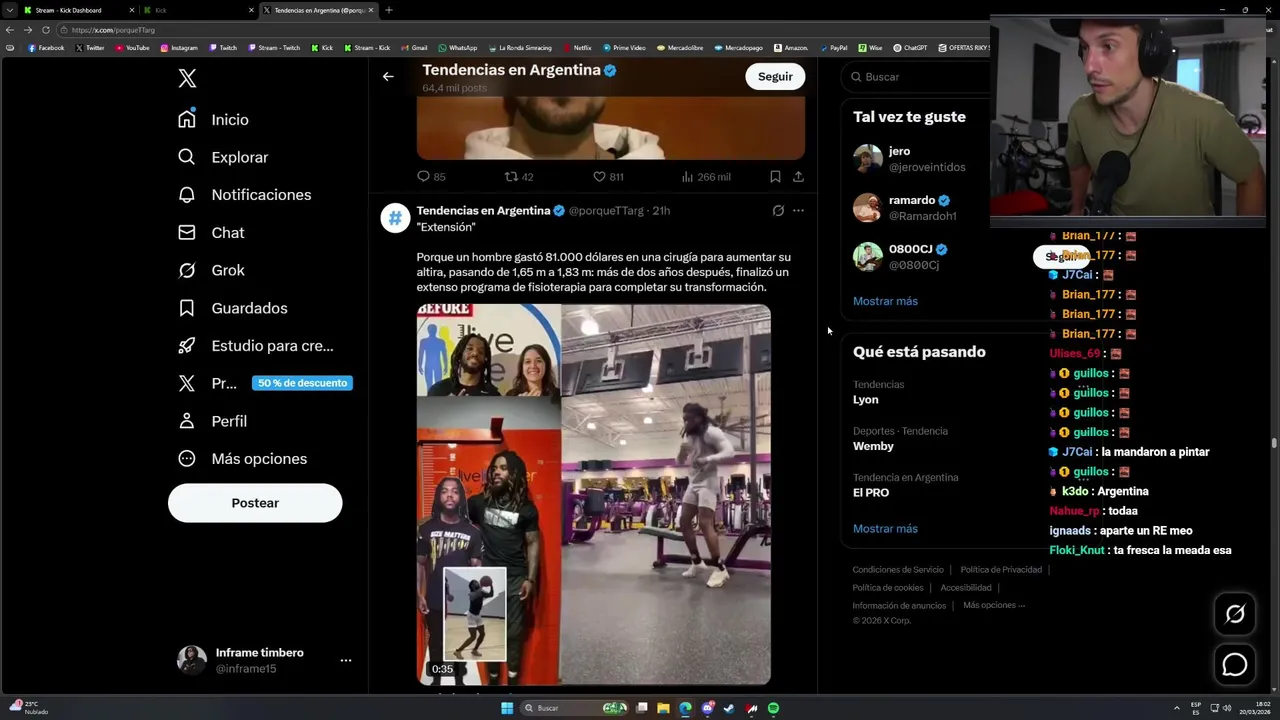Open Steam from the taskbar

tap(729, 708)
